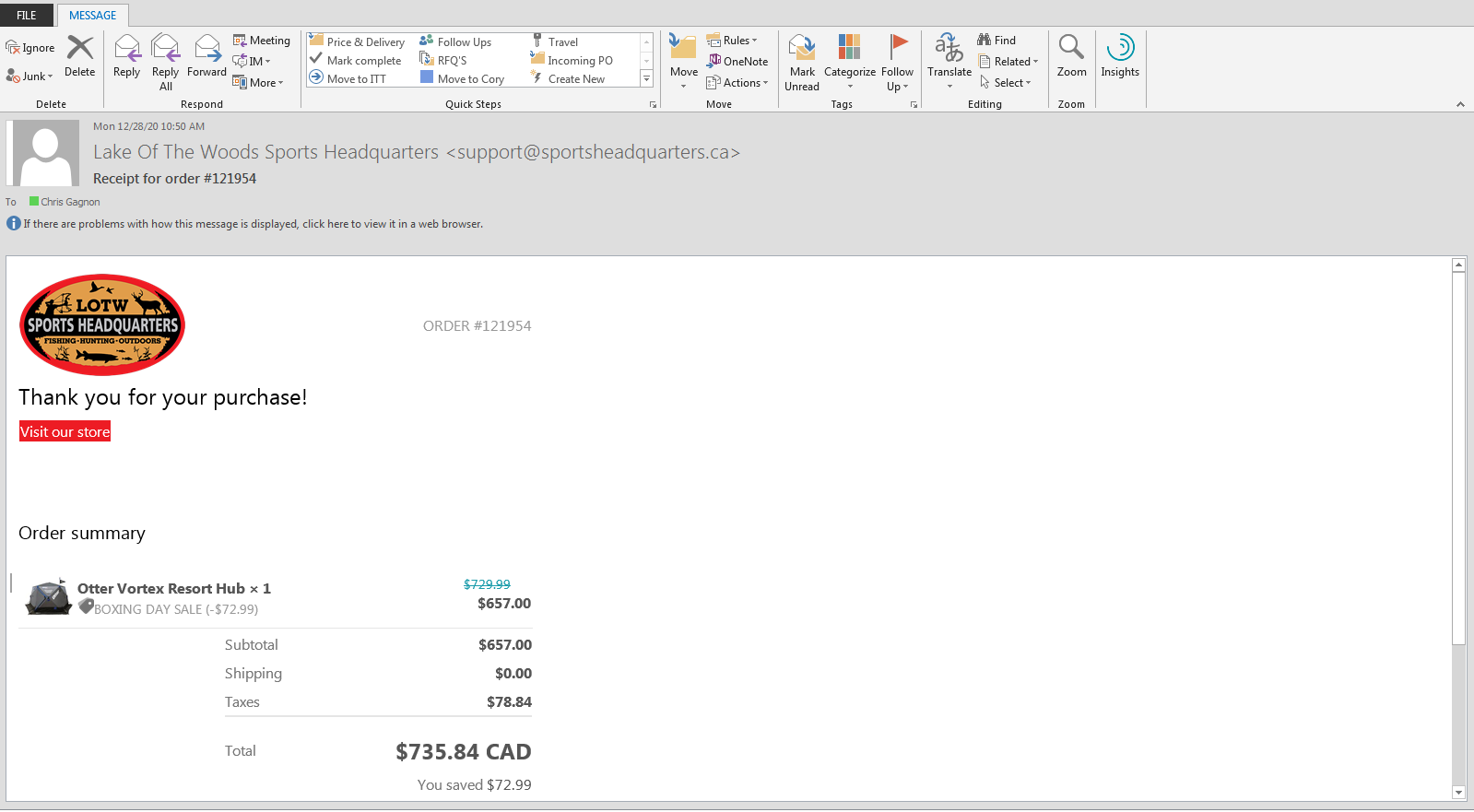1474x812 pixels.
Task: Run the RFQ'S quick step
Action: [443, 60]
